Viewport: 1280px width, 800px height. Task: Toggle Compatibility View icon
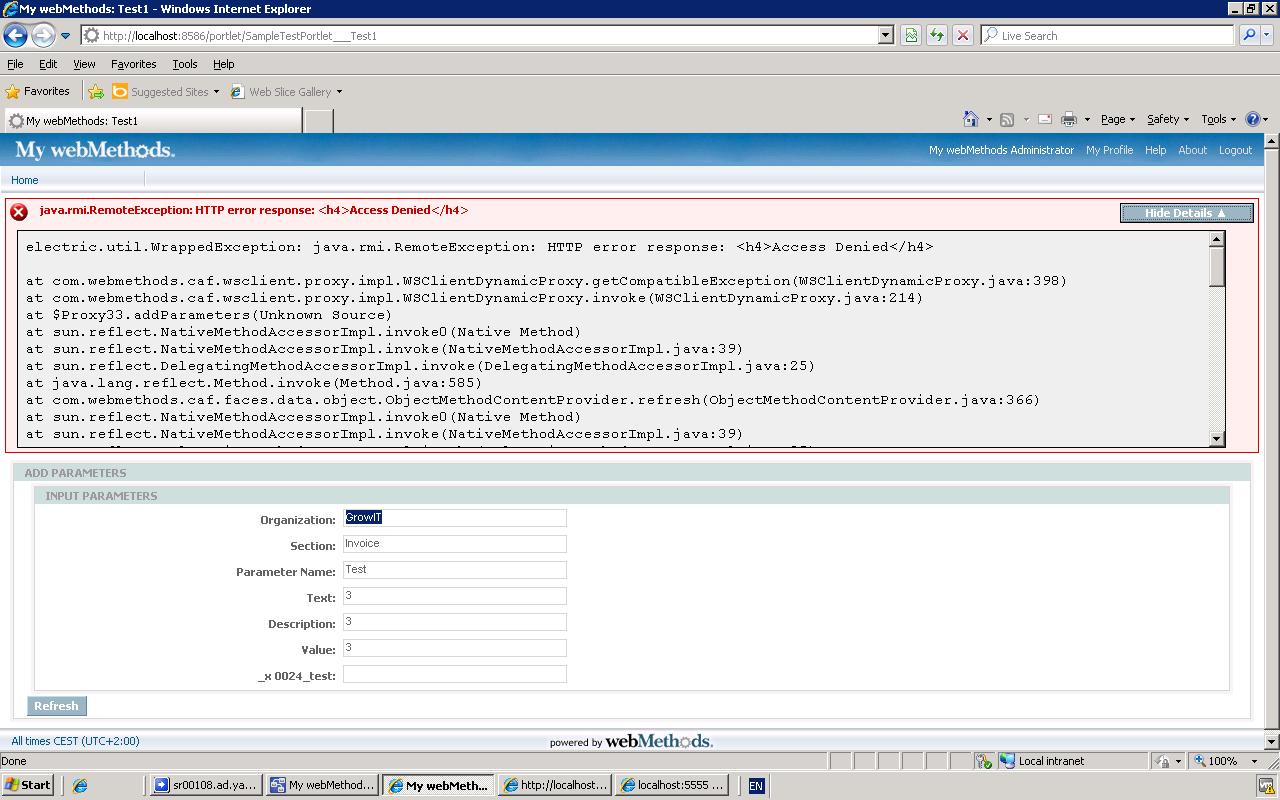pos(911,35)
